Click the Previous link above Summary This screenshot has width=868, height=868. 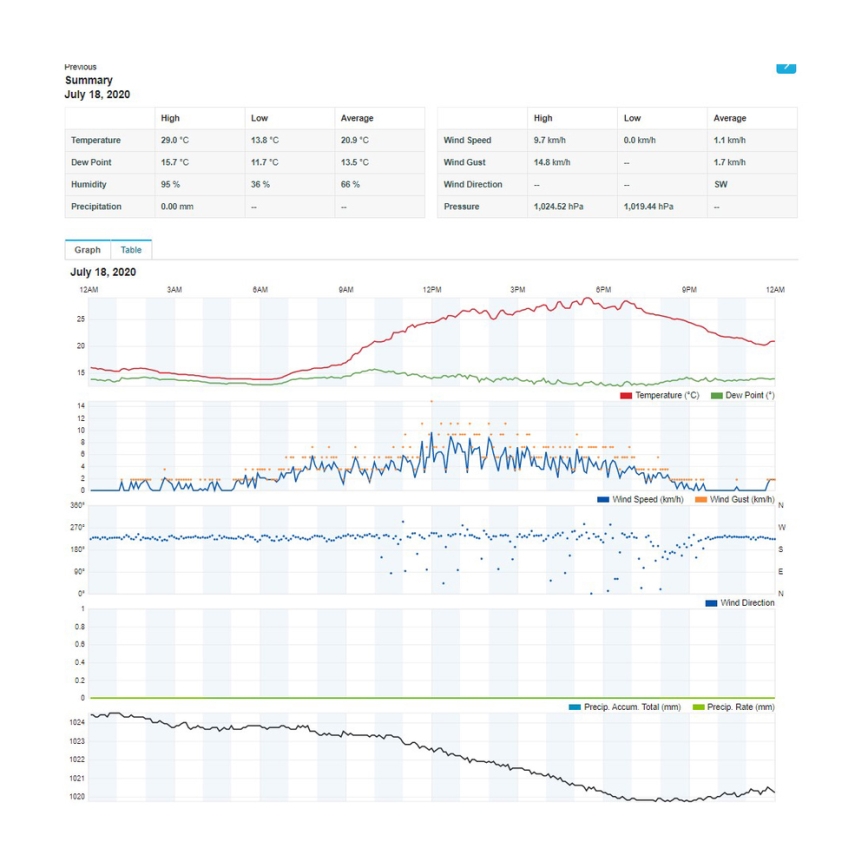(x=80, y=67)
